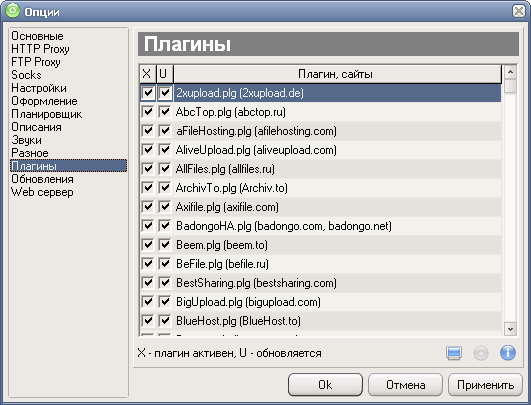Click the plugin list scrollbar thumb

click(x=510, y=86)
